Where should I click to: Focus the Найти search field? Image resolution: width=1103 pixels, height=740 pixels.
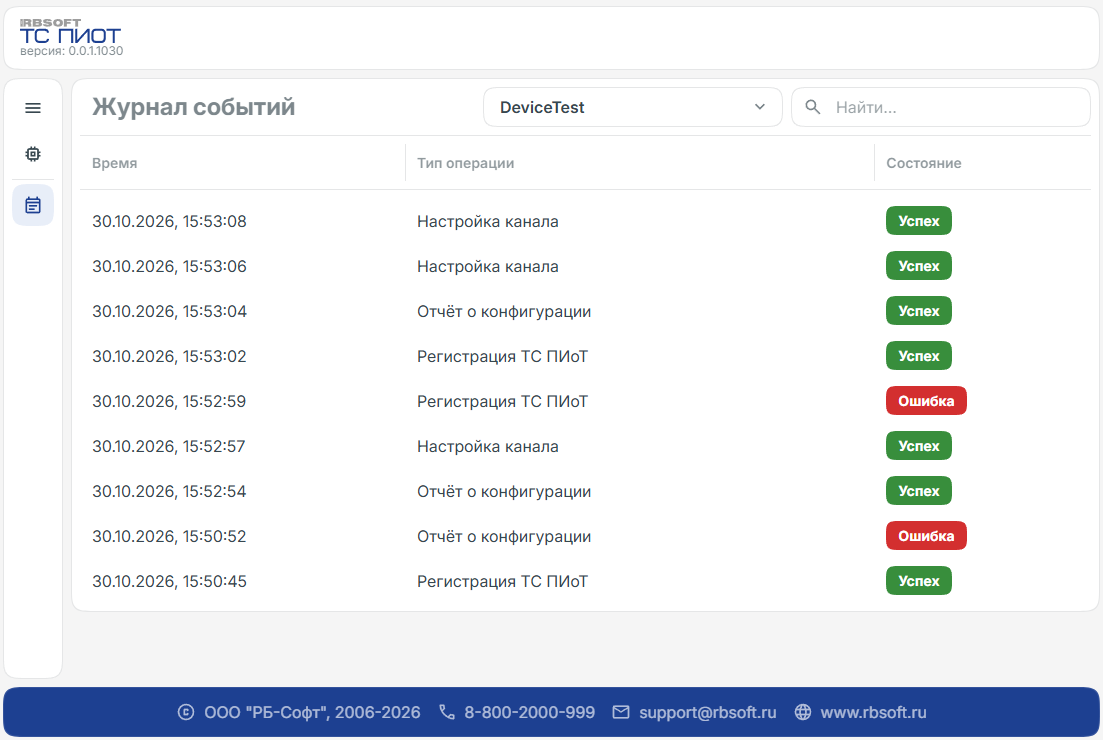(x=941, y=107)
